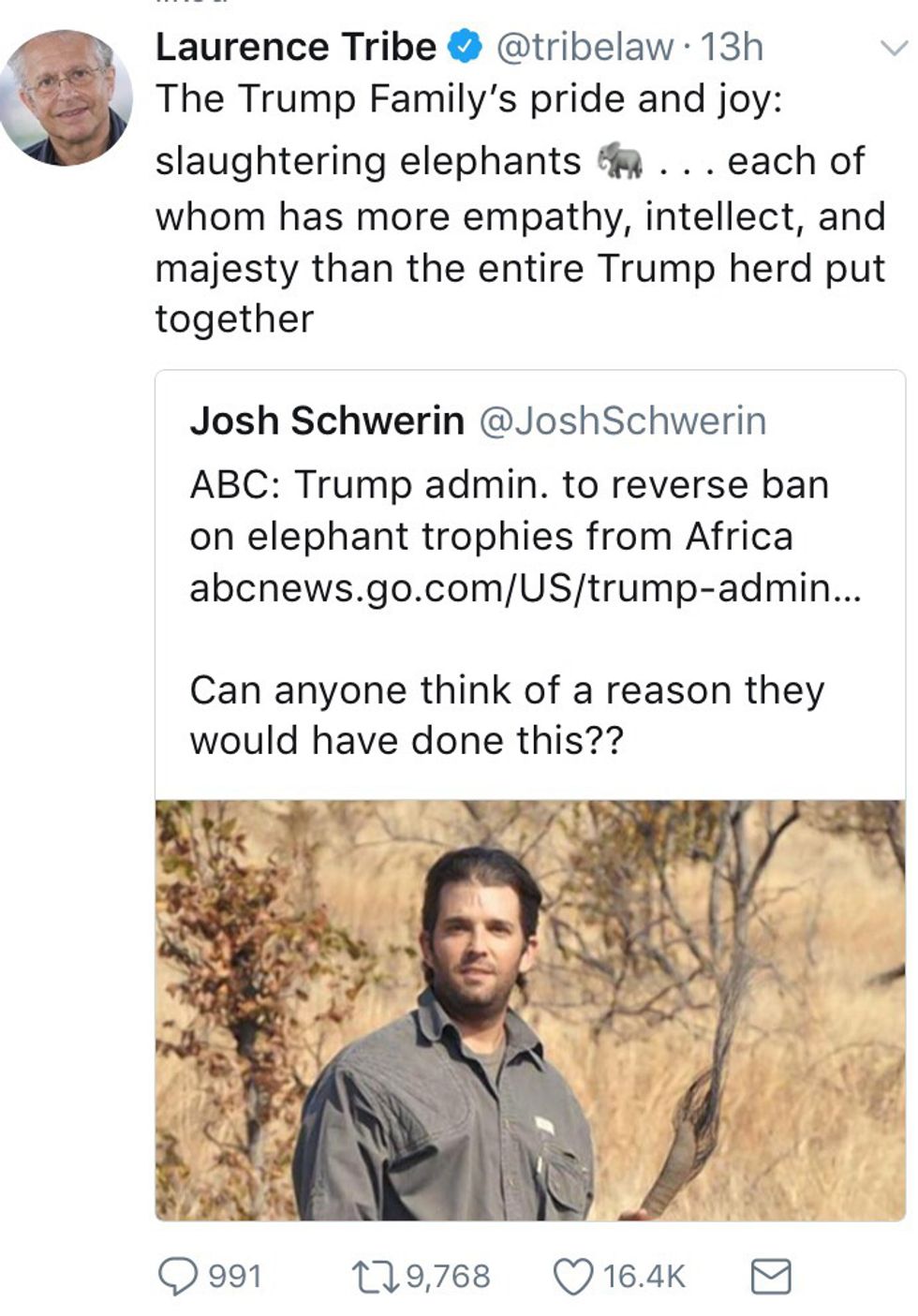Open Laurence Tribe's profile picture
Viewport: 918px width, 1316px height.
[66, 96]
